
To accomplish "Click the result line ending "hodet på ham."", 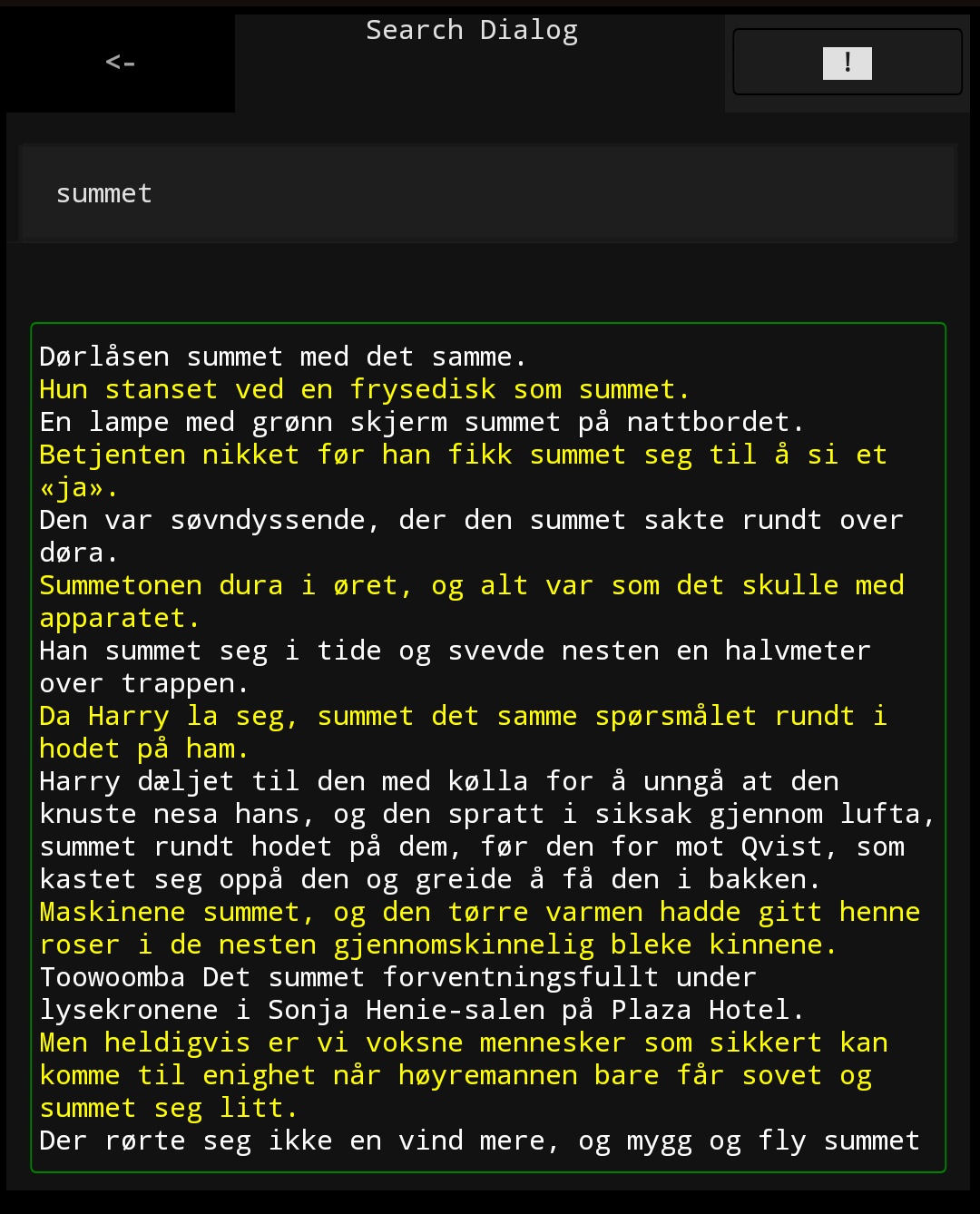I will point(143,749).
